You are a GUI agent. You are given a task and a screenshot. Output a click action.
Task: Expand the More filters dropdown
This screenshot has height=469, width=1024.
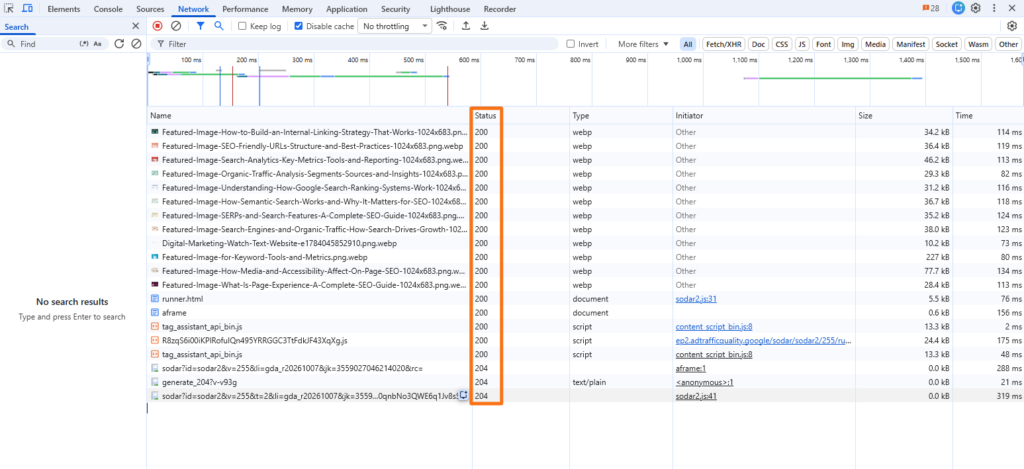[643, 44]
